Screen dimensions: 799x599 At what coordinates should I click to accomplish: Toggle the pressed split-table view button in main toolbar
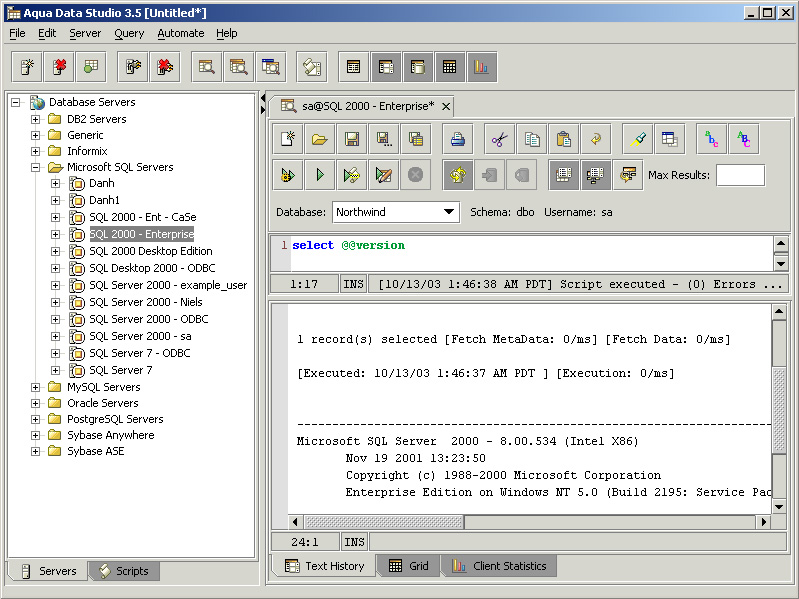[x=386, y=67]
